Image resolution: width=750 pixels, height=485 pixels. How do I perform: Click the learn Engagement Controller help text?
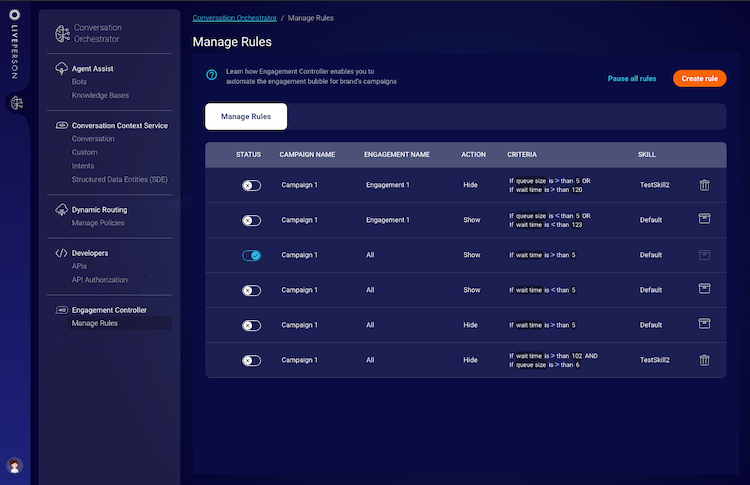(x=311, y=77)
